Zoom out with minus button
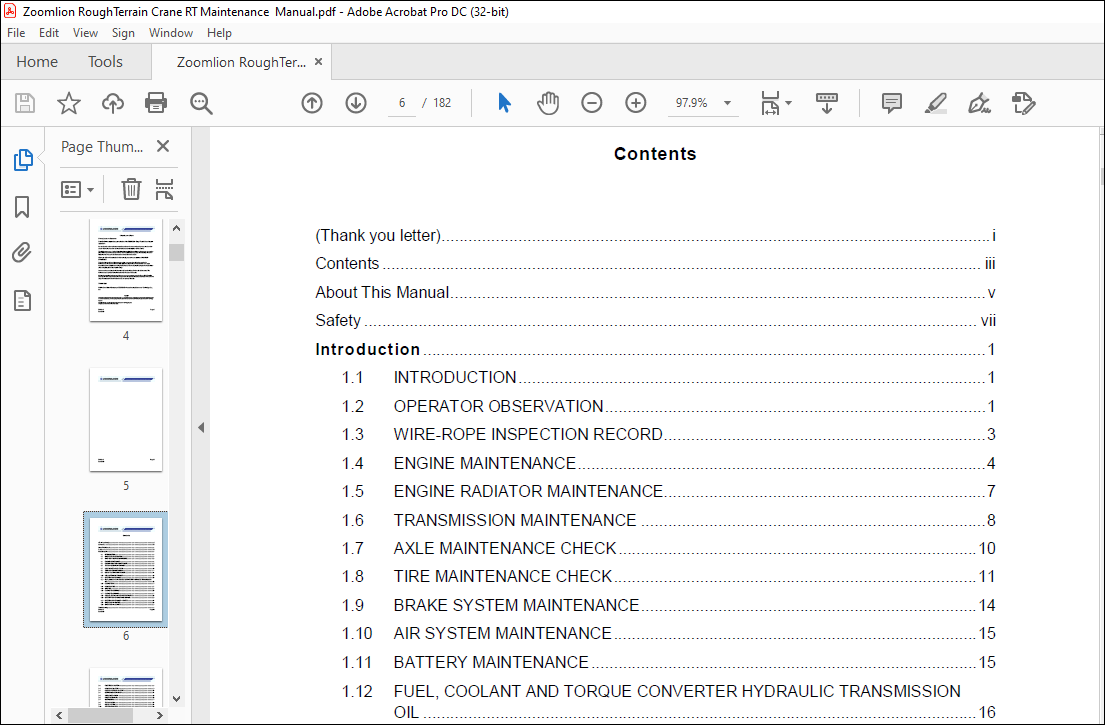This screenshot has width=1105, height=725. (x=592, y=103)
